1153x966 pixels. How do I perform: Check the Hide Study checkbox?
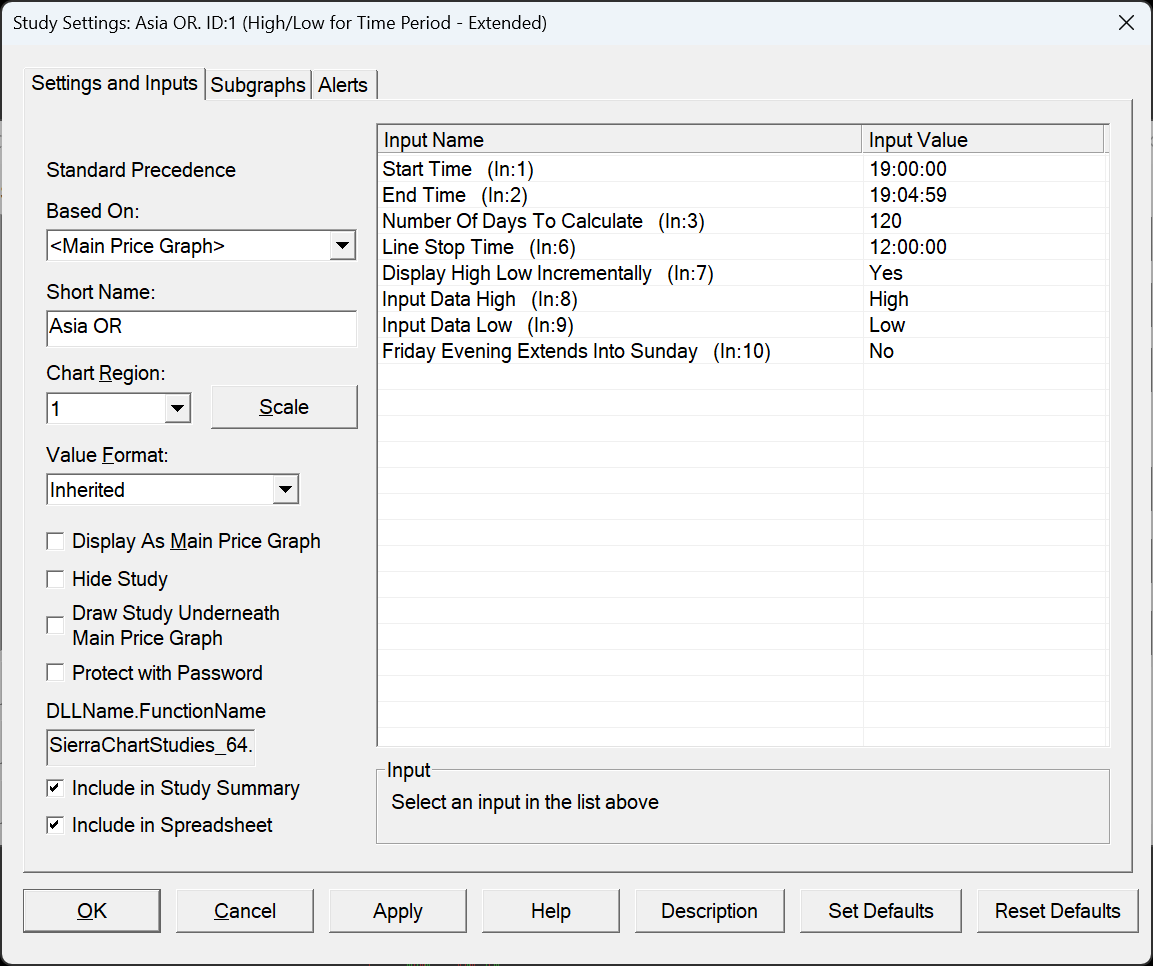tap(56, 580)
